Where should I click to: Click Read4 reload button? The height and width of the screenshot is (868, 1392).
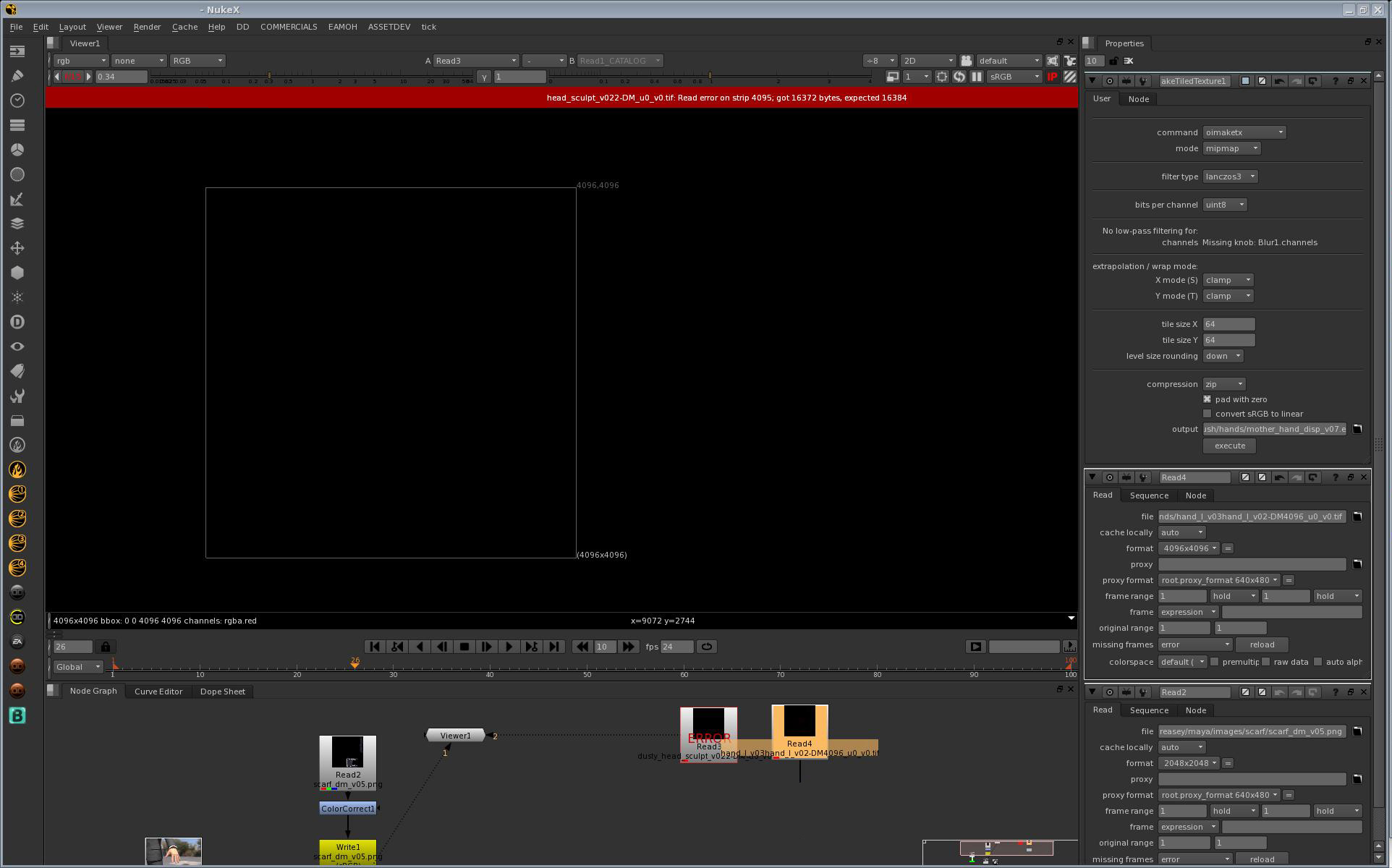click(x=1262, y=644)
